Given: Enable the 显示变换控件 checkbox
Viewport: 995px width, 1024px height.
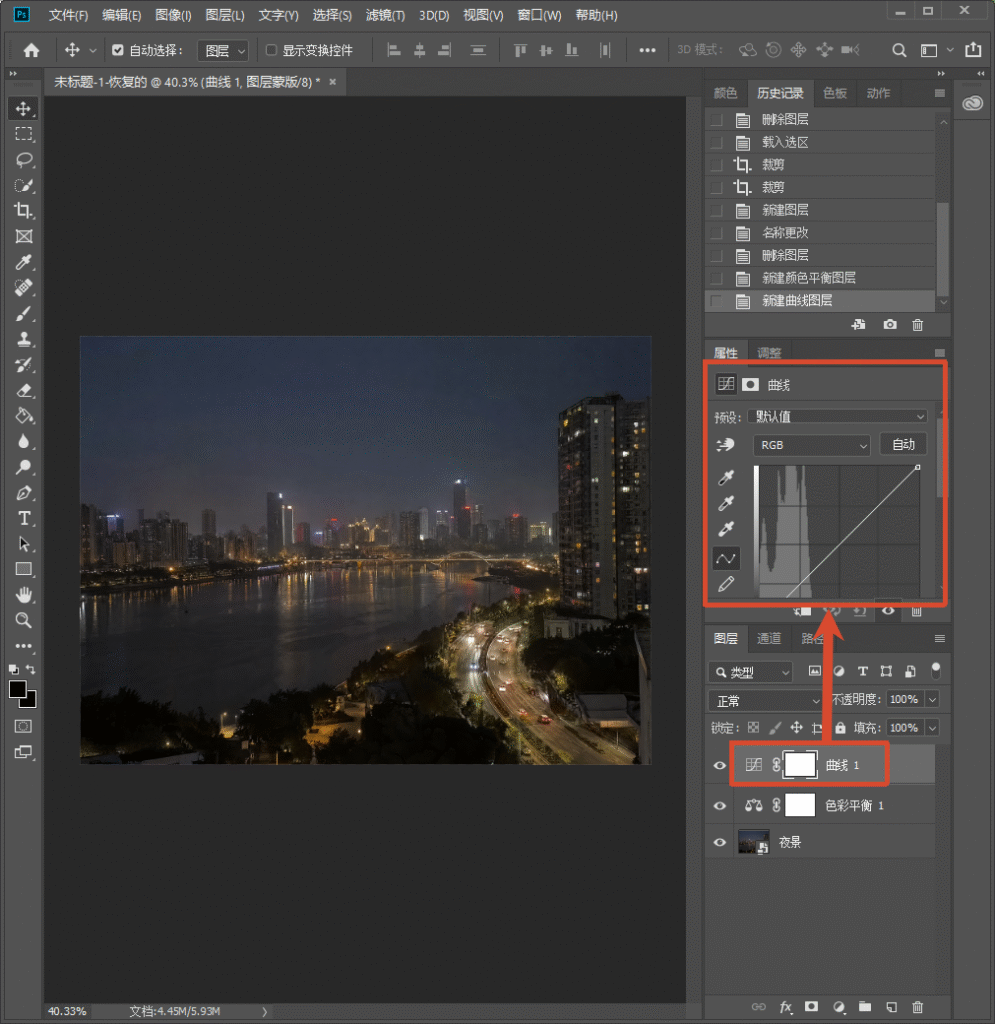Looking at the screenshot, I should (x=271, y=50).
